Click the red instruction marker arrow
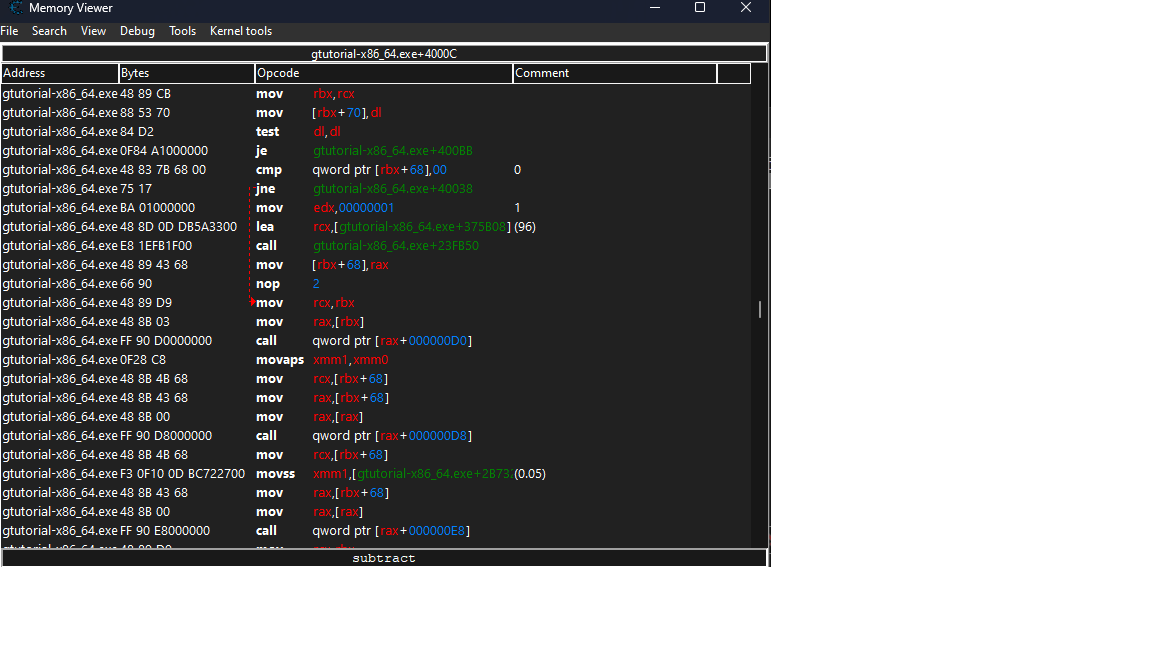 click(251, 302)
